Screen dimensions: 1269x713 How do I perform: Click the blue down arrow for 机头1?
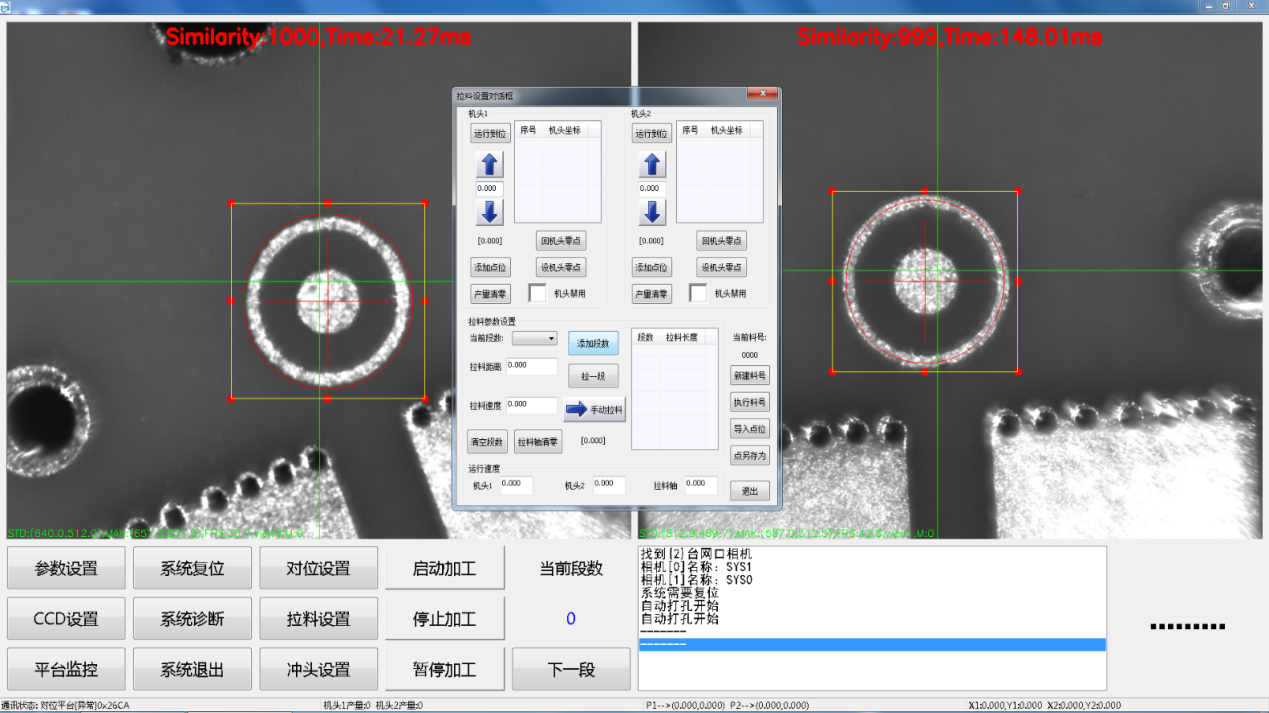coord(489,212)
